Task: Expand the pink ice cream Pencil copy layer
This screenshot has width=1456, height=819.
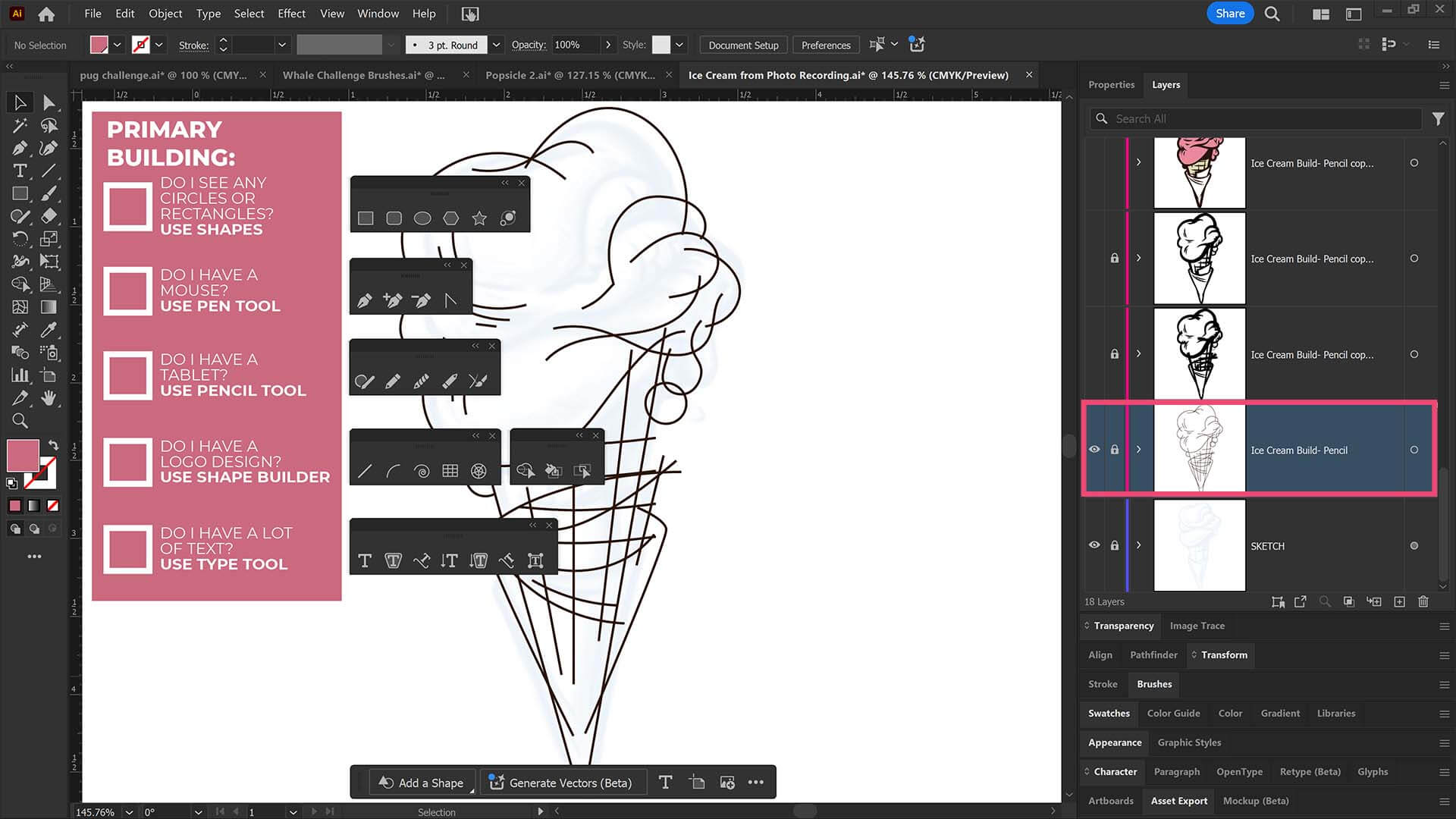Action: [x=1138, y=162]
